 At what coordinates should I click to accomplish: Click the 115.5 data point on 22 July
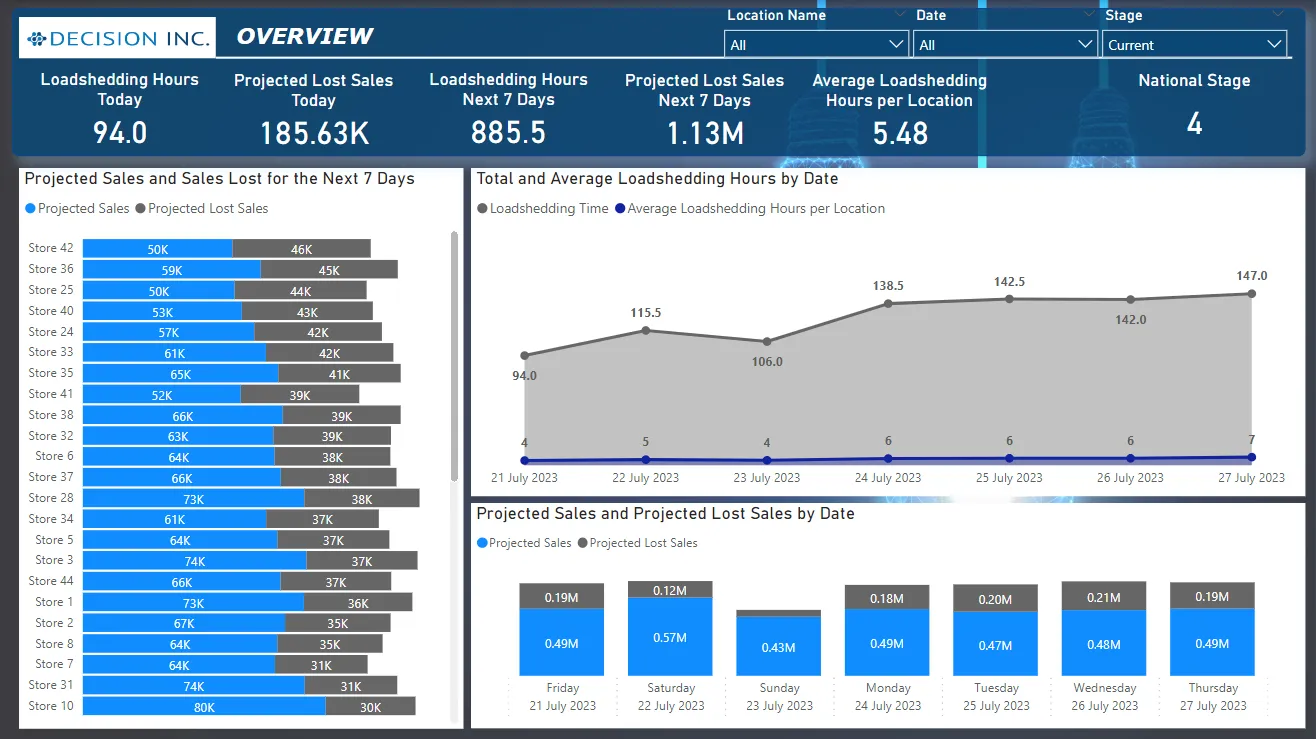point(646,330)
